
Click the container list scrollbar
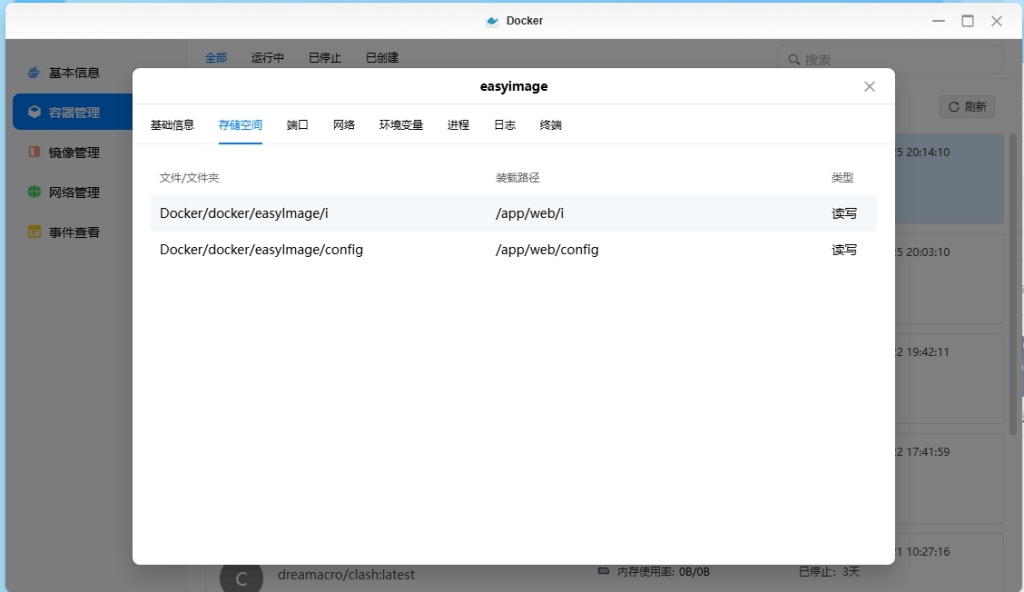(x=1013, y=284)
